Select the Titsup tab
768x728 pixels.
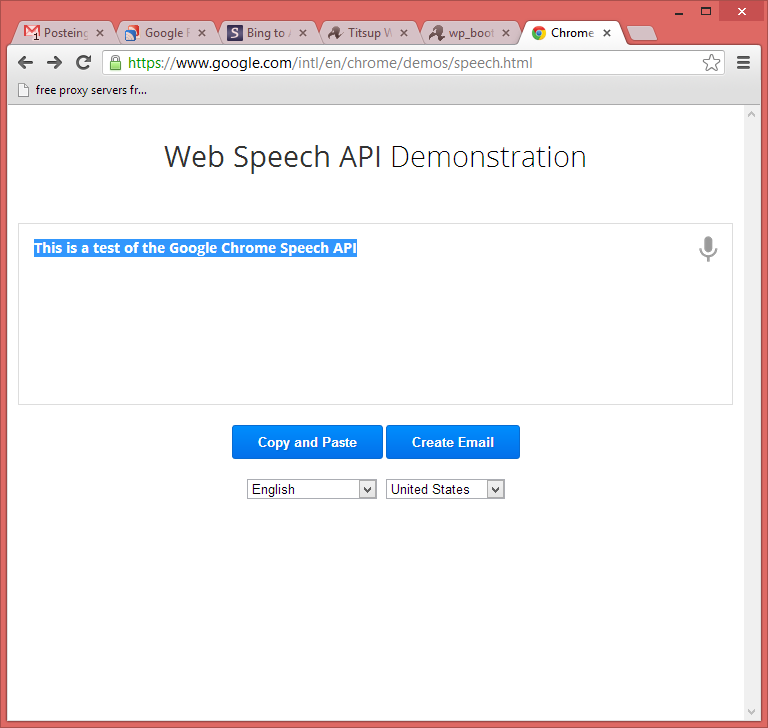click(363, 33)
